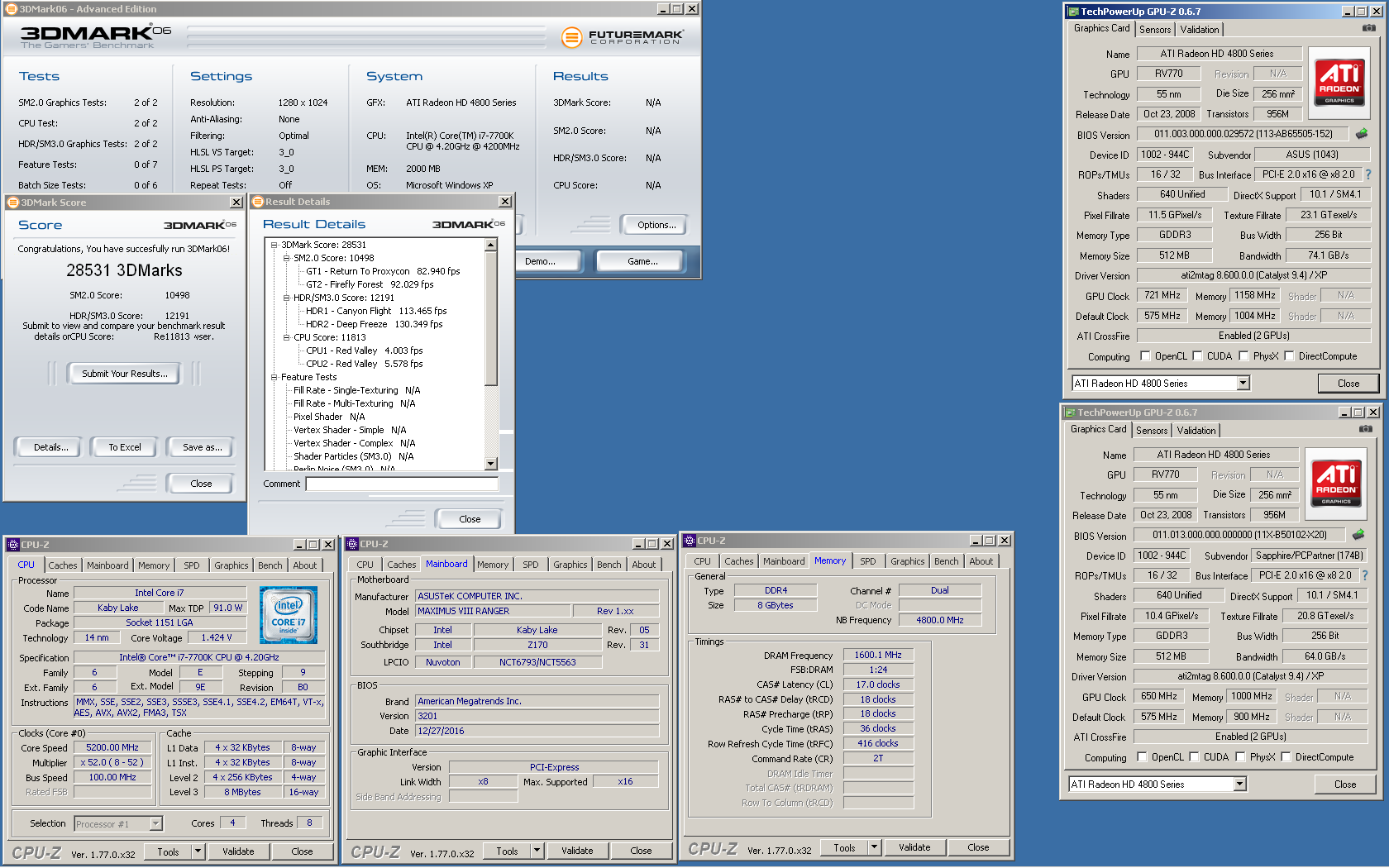The height and width of the screenshot is (868, 1389).
Task: Open Tools dropdown arrow in CPU-Z Mainboard window
Action: click(x=537, y=851)
